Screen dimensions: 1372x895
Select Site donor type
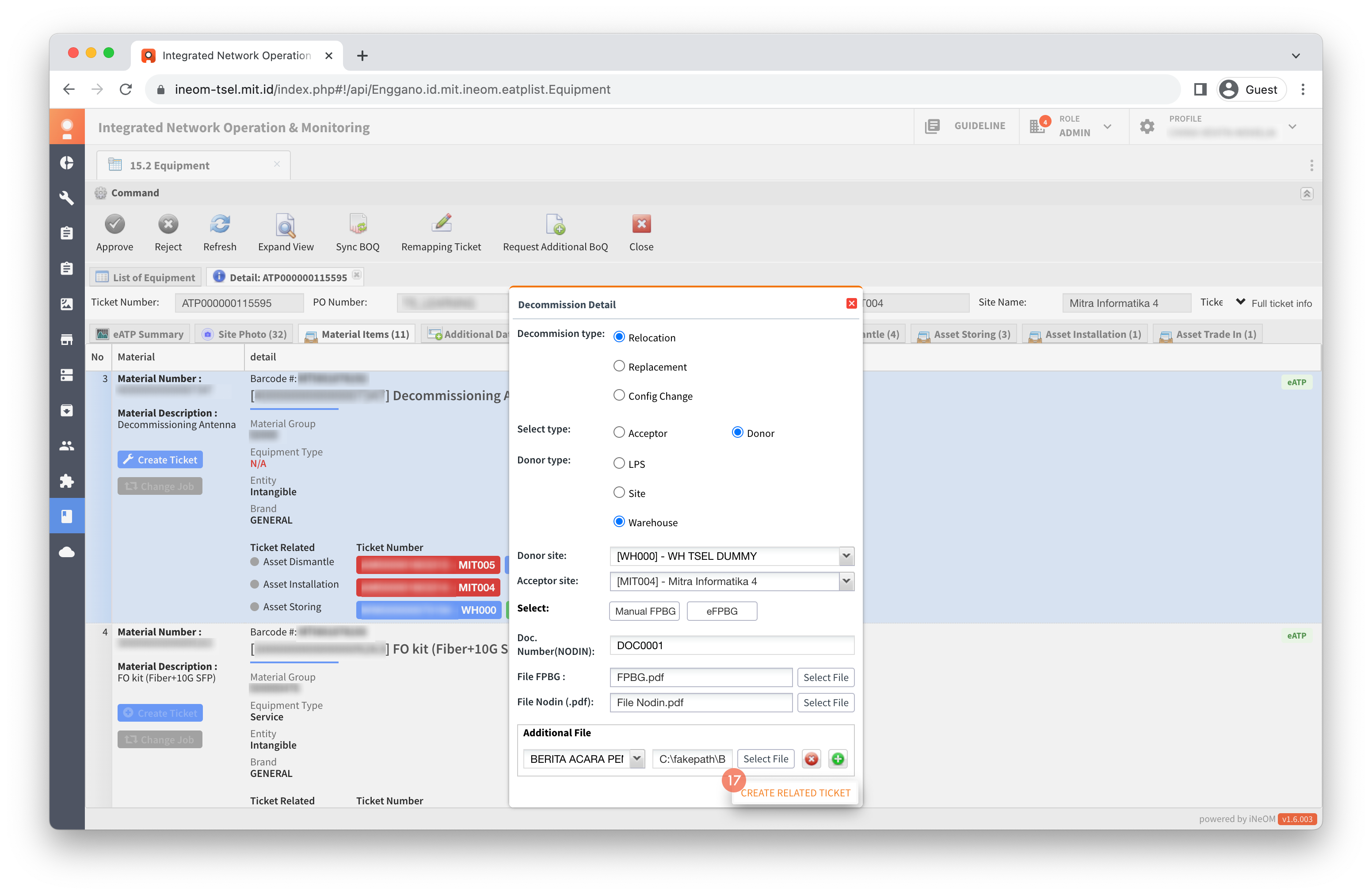tap(618, 493)
